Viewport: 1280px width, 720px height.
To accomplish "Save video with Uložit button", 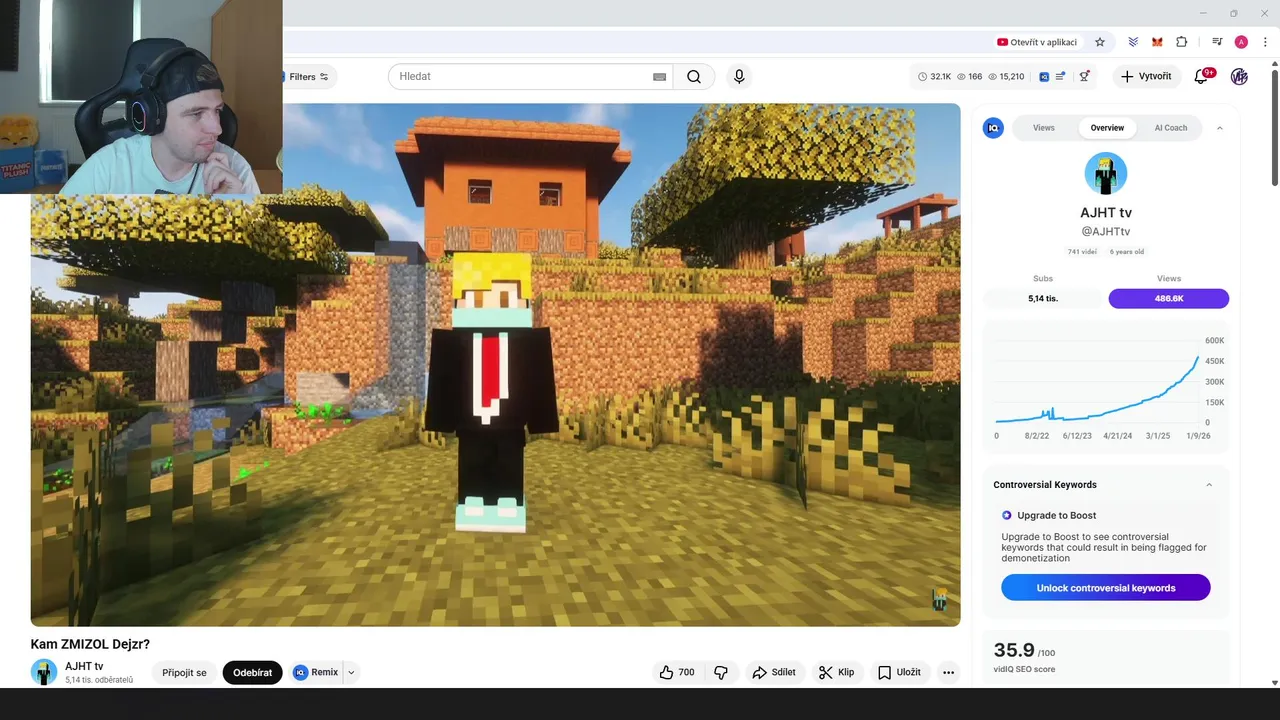I will point(899,672).
